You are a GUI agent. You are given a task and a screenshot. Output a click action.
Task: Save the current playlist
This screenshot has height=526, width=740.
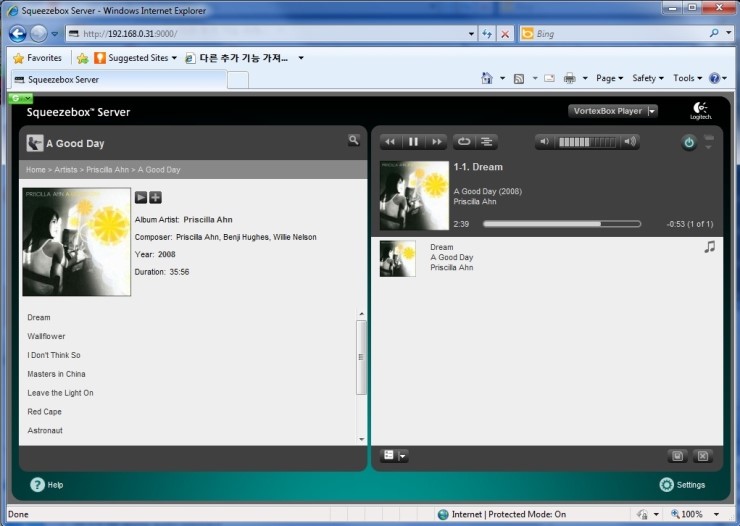678,456
